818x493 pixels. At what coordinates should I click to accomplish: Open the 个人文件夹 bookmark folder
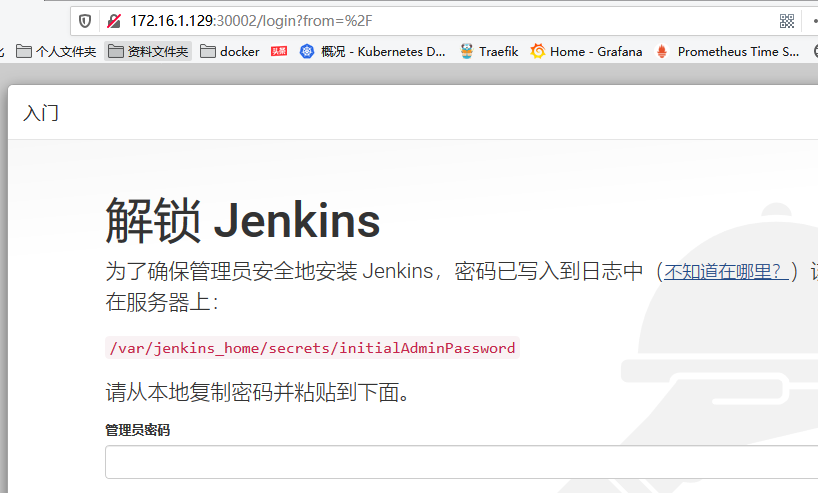click(56, 51)
